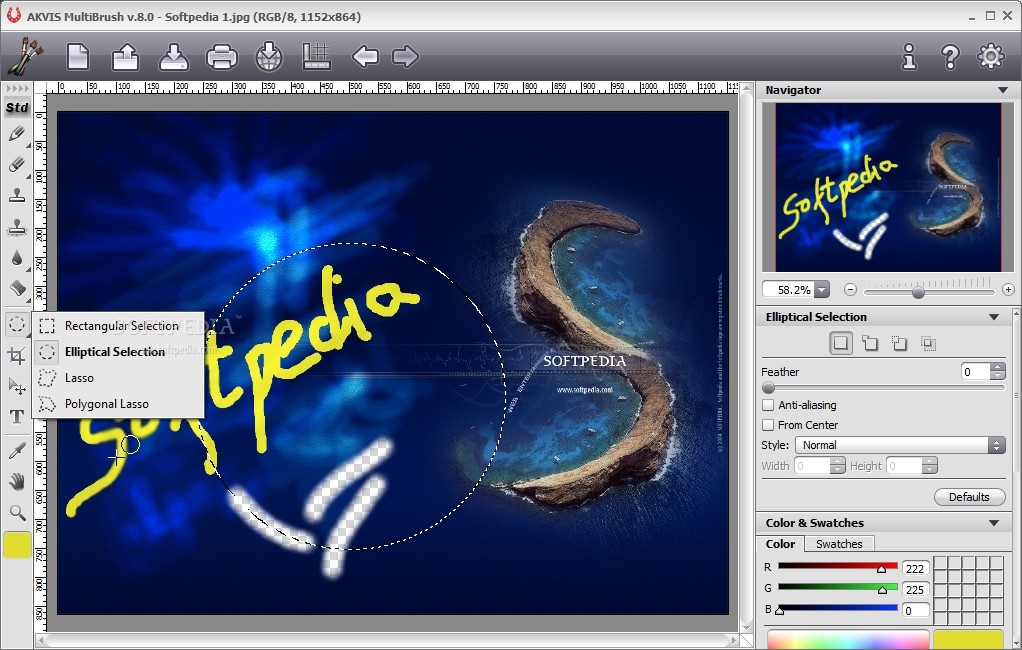Choose the Subtract from Selection mode icon

(899, 343)
